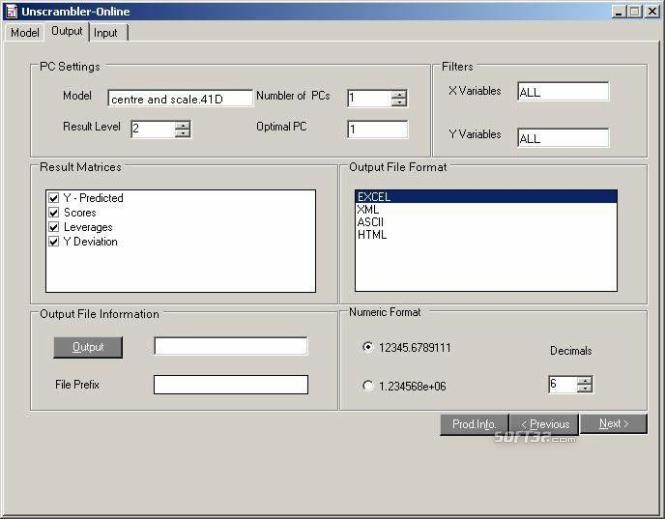
Task: Pick ASCII in the format list
Action: click(486, 222)
